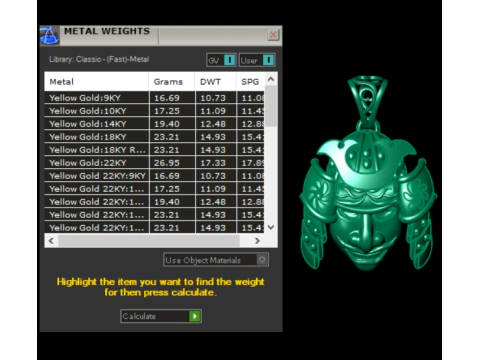Click the vertical scrollbar thumb of the metal list
480x360 pixels.
pyautogui.click(x=271, y=106)
